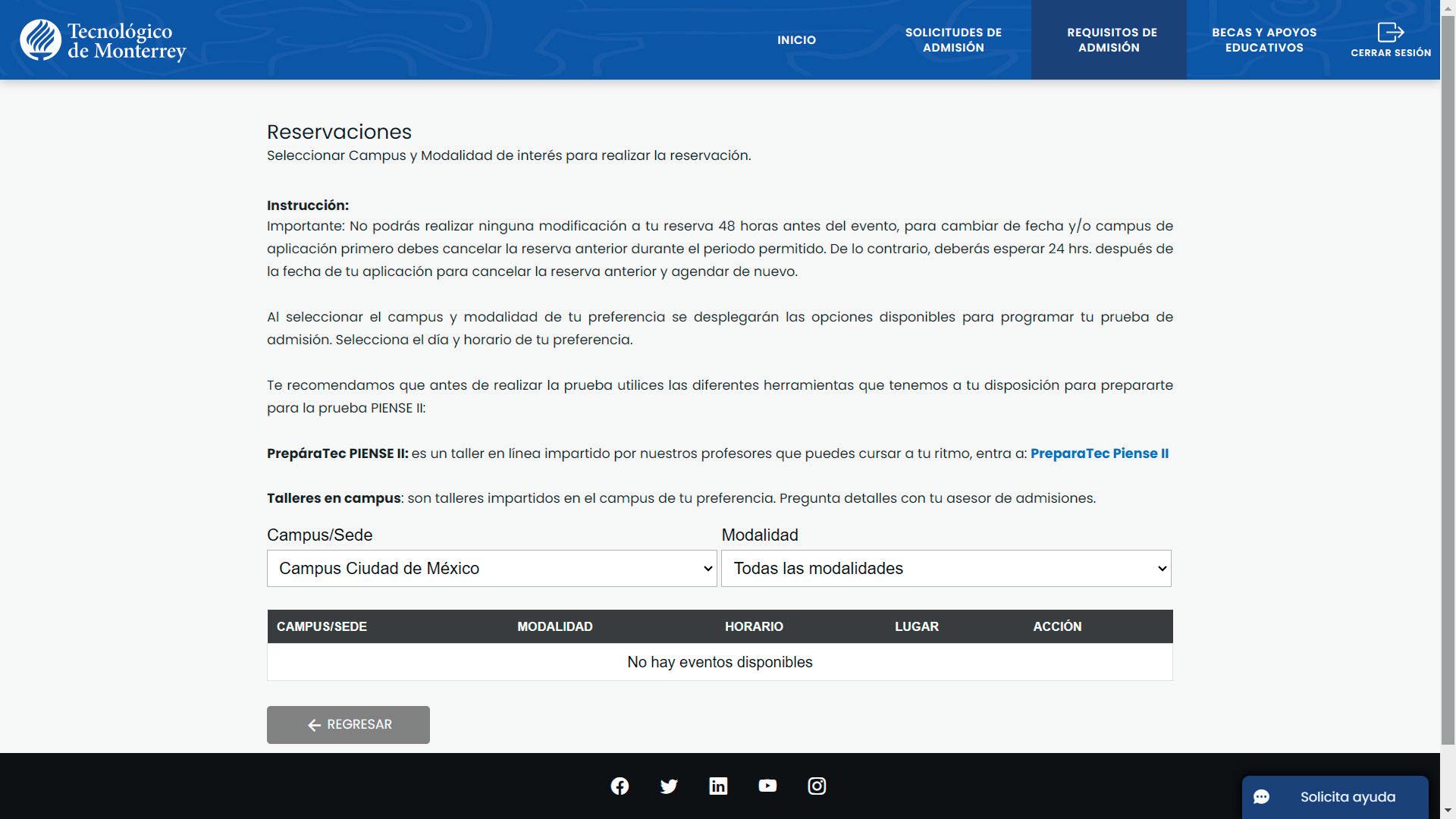This screenshot has height=819, width=1456.
Task: Click the Cerrar Sesión logout icon
Action: [x=1390, y=33]
